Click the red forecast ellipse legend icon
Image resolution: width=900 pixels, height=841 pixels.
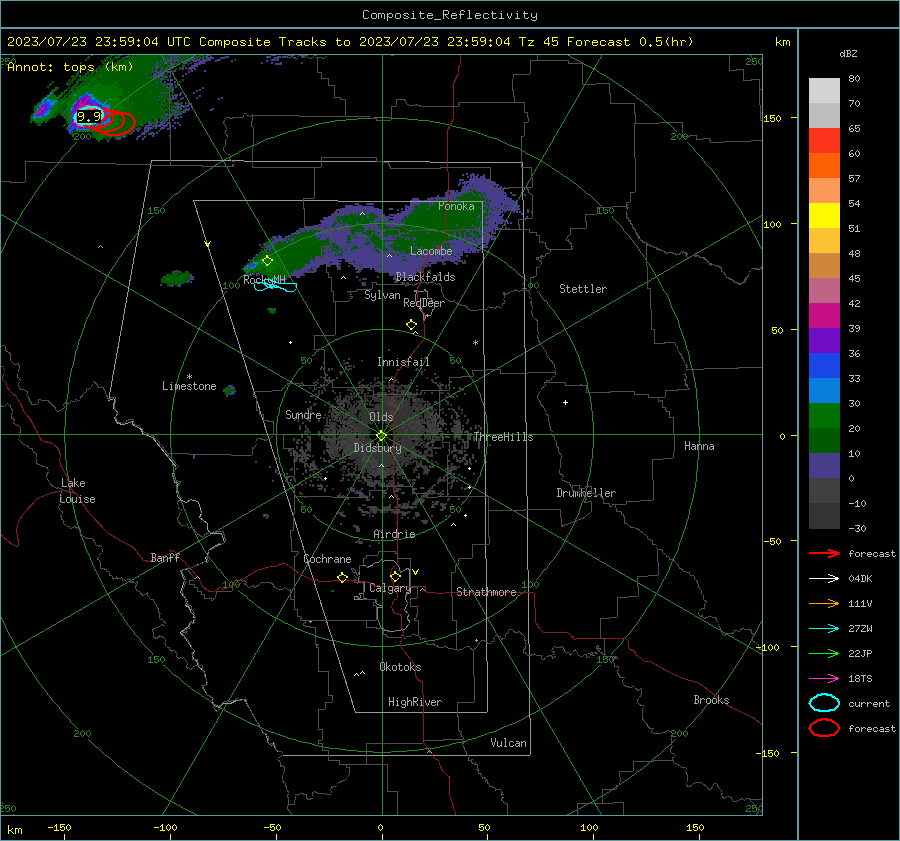[x=824, y=728]
